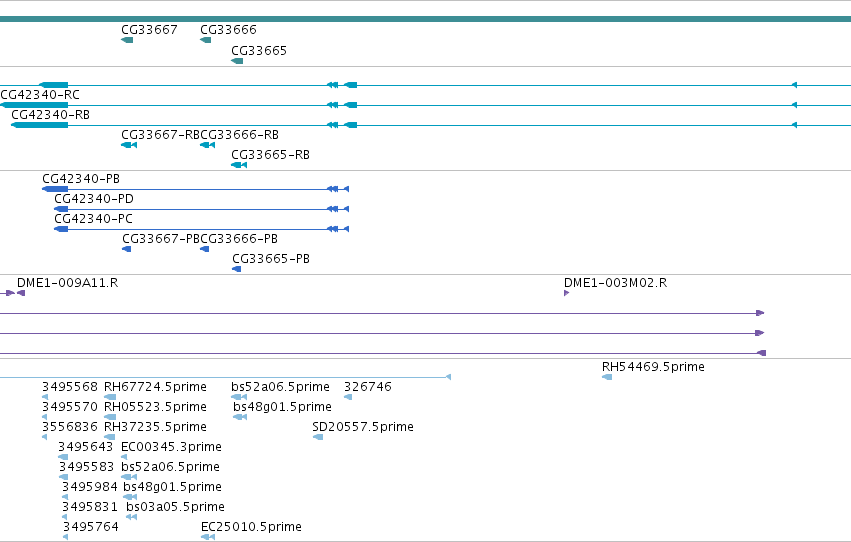This screenshot has width=851, height=542.
Task: Select the 3556836 label
Action: coord(69,427)
